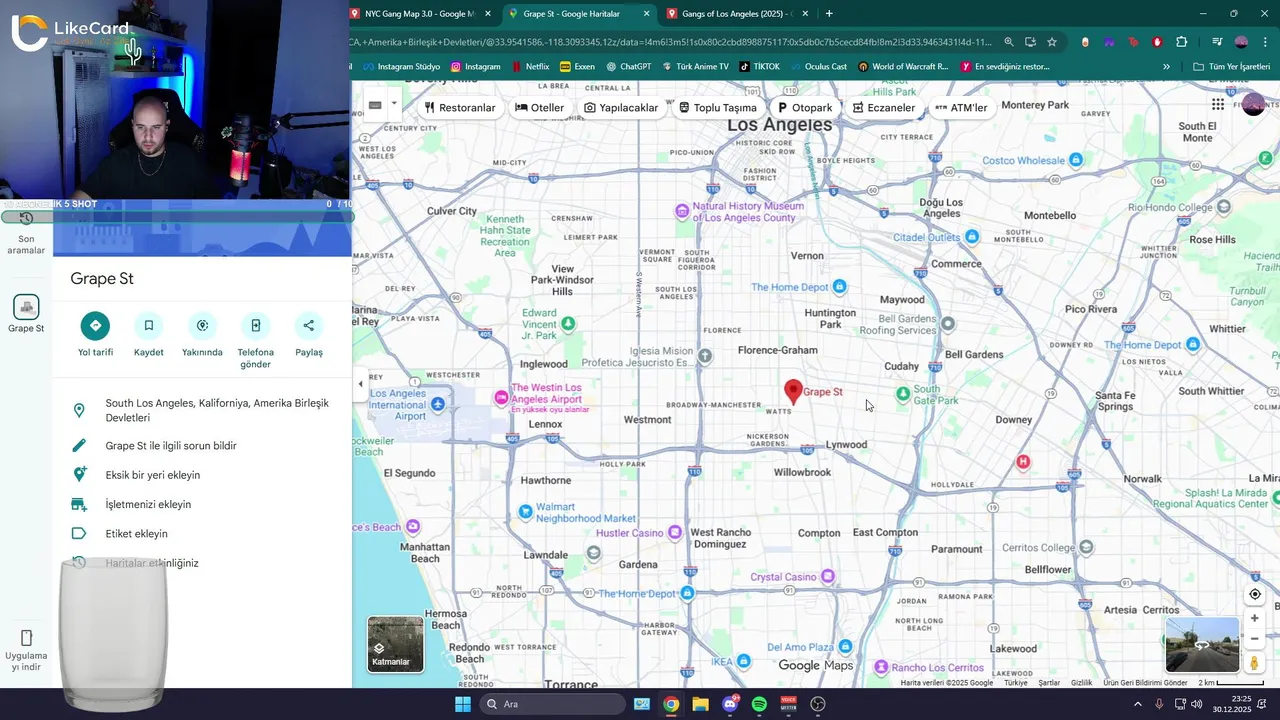Click the Costco Wholesale map pin
This screenshot has width=1280, height=720.
click(x=1076, y=160)
